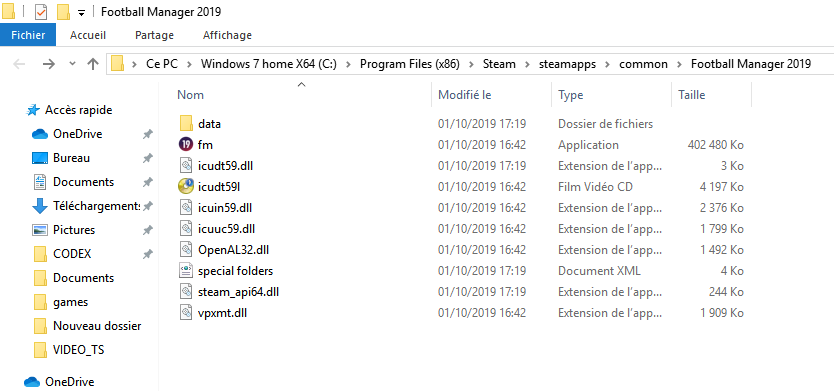The width and height of the screenshot is (834, 391).
Task: Click the Properties icon in quick access toolbar
Action: click(41, 11)
